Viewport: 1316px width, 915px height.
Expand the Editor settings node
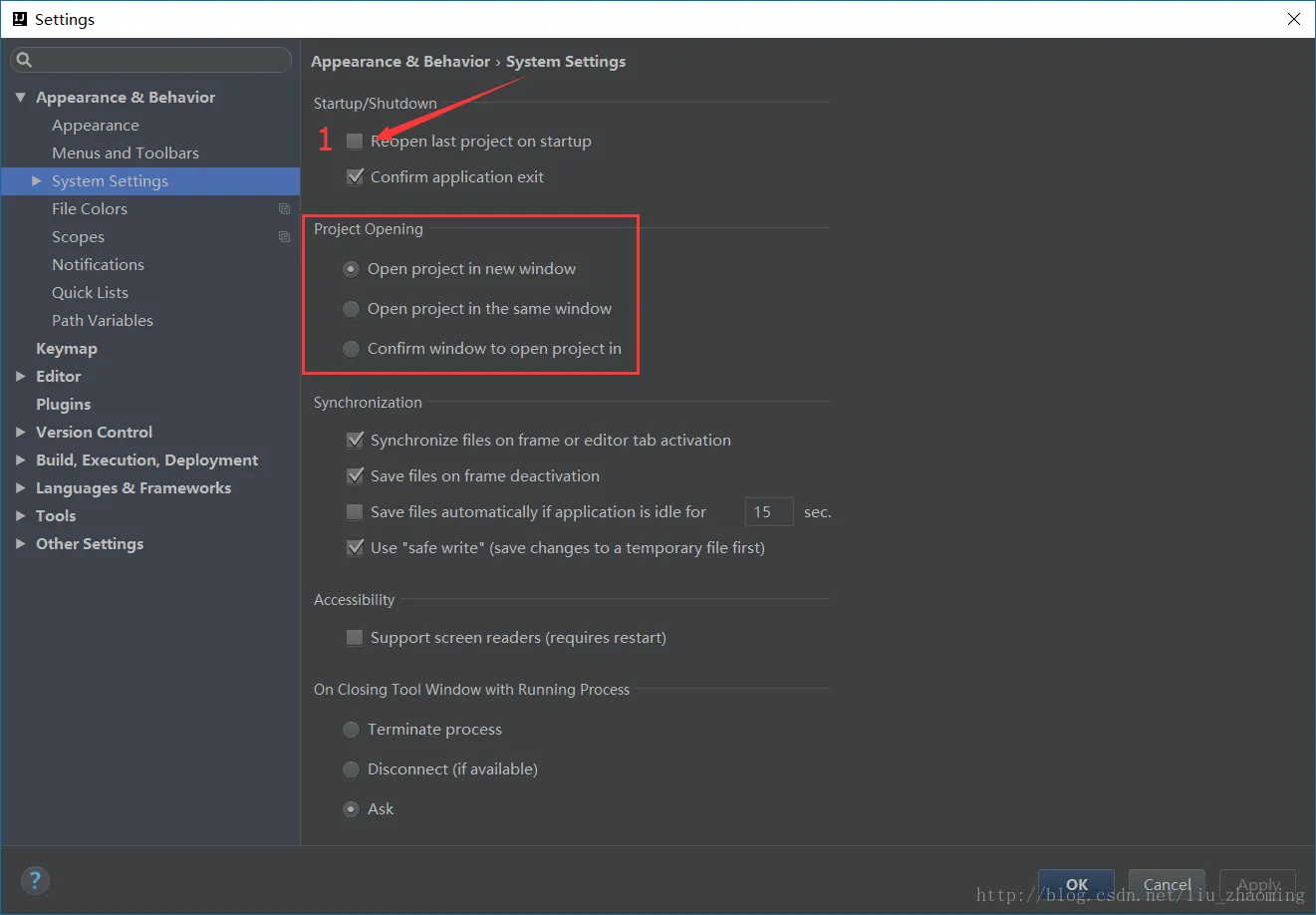pos(20,377)
